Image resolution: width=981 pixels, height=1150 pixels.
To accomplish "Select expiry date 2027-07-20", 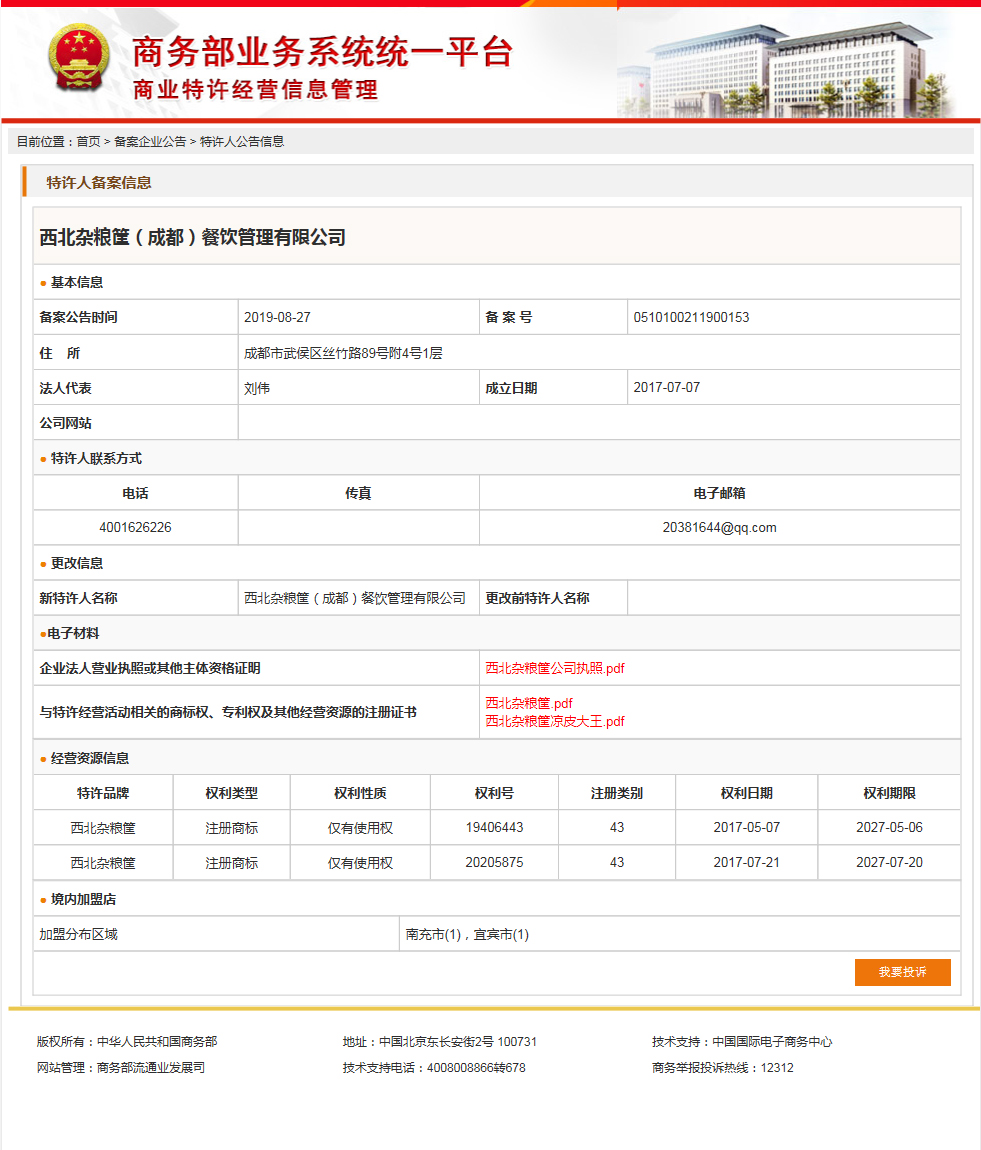I will coord(889,862).
